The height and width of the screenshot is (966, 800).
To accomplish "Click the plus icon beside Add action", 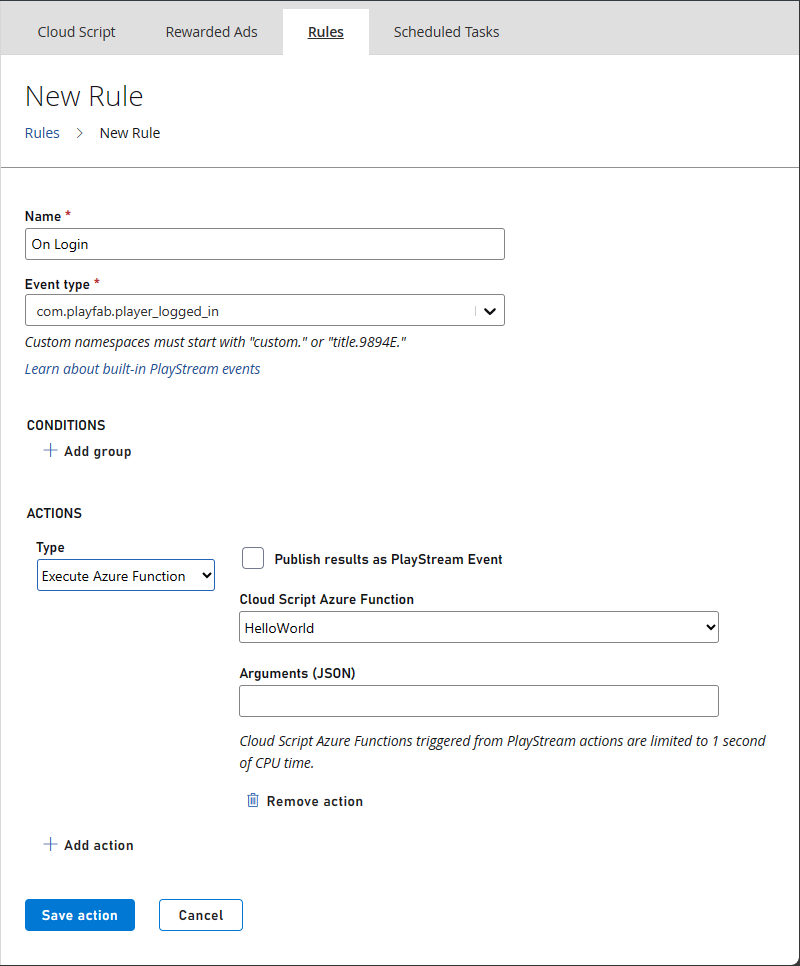I will (51, 845).
